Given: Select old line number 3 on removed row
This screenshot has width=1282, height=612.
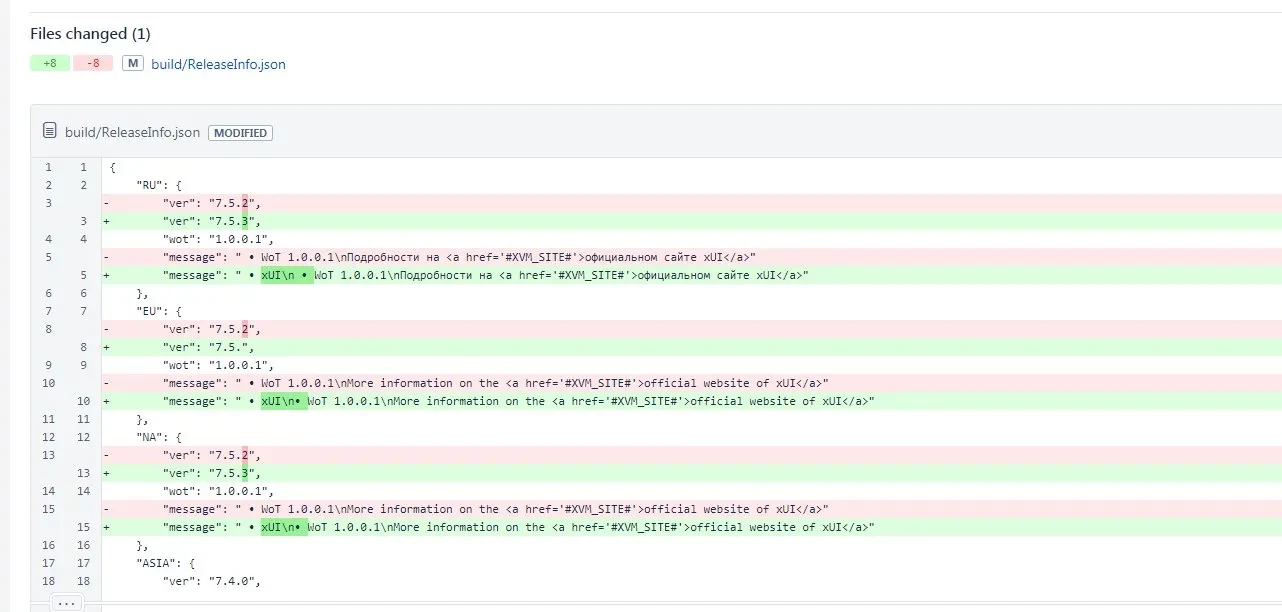Looking at the screenshot, I should pyautogui.click(x=47, y=203).
